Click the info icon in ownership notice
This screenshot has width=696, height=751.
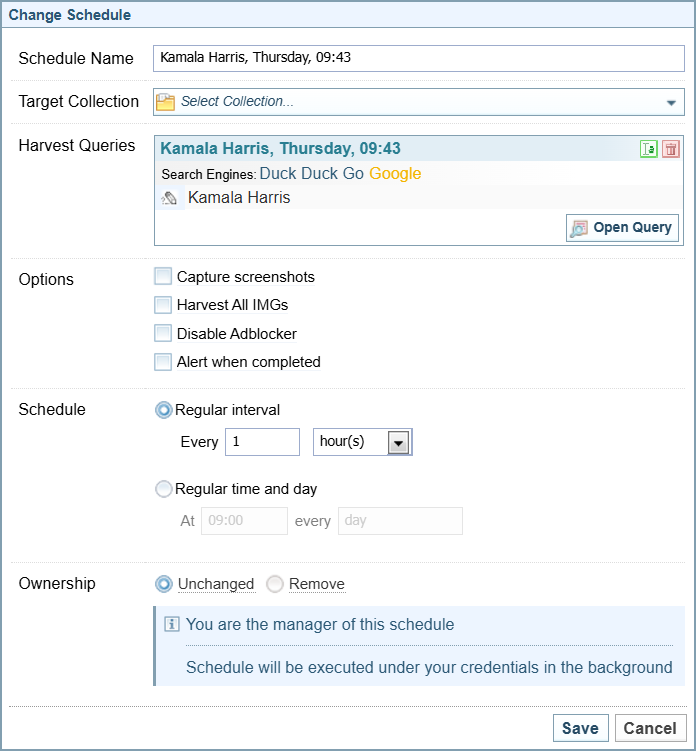click(x=171, y=625)
